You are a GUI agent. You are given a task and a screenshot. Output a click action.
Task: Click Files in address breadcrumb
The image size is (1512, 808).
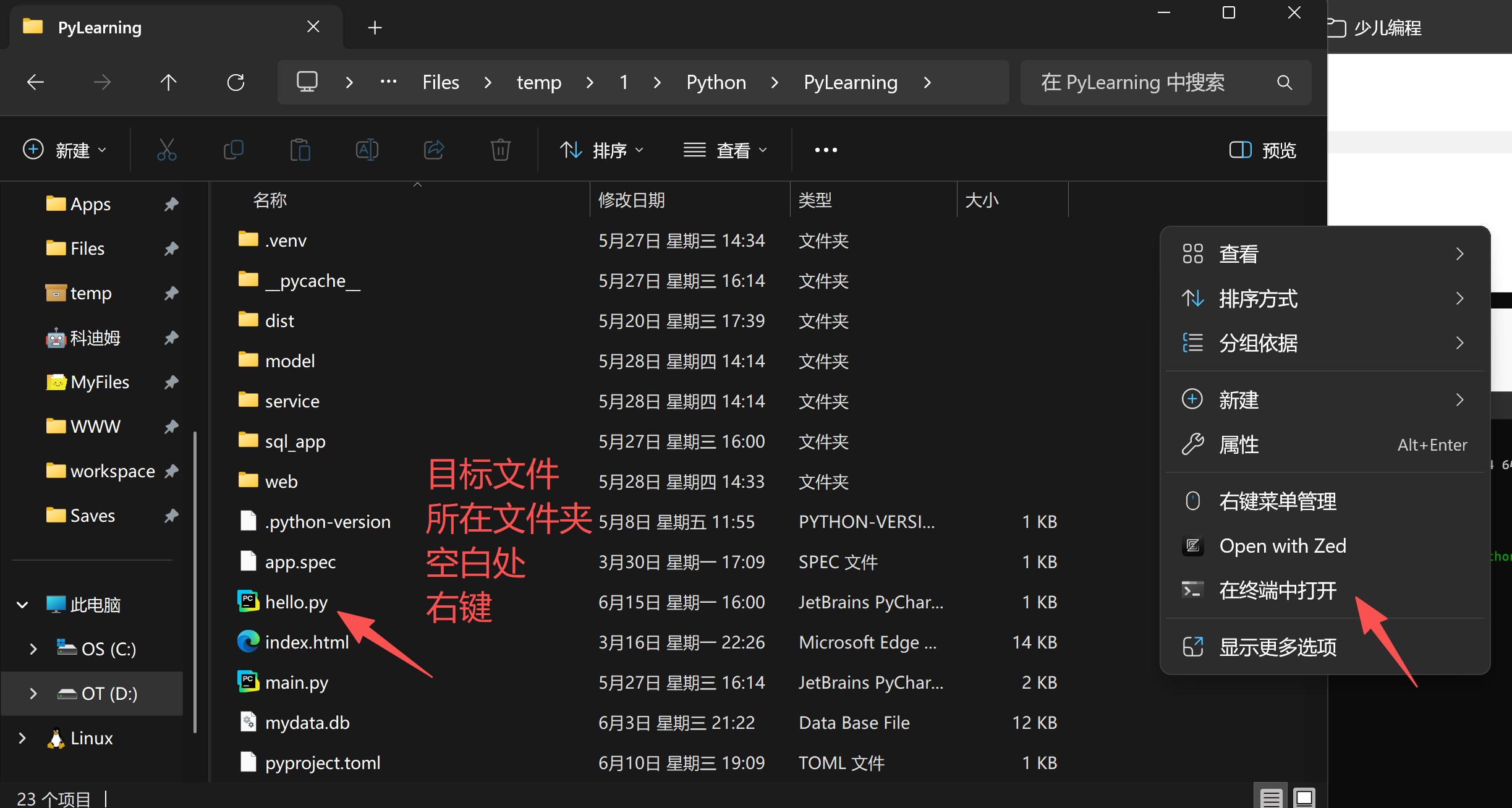tap(441, 82)
